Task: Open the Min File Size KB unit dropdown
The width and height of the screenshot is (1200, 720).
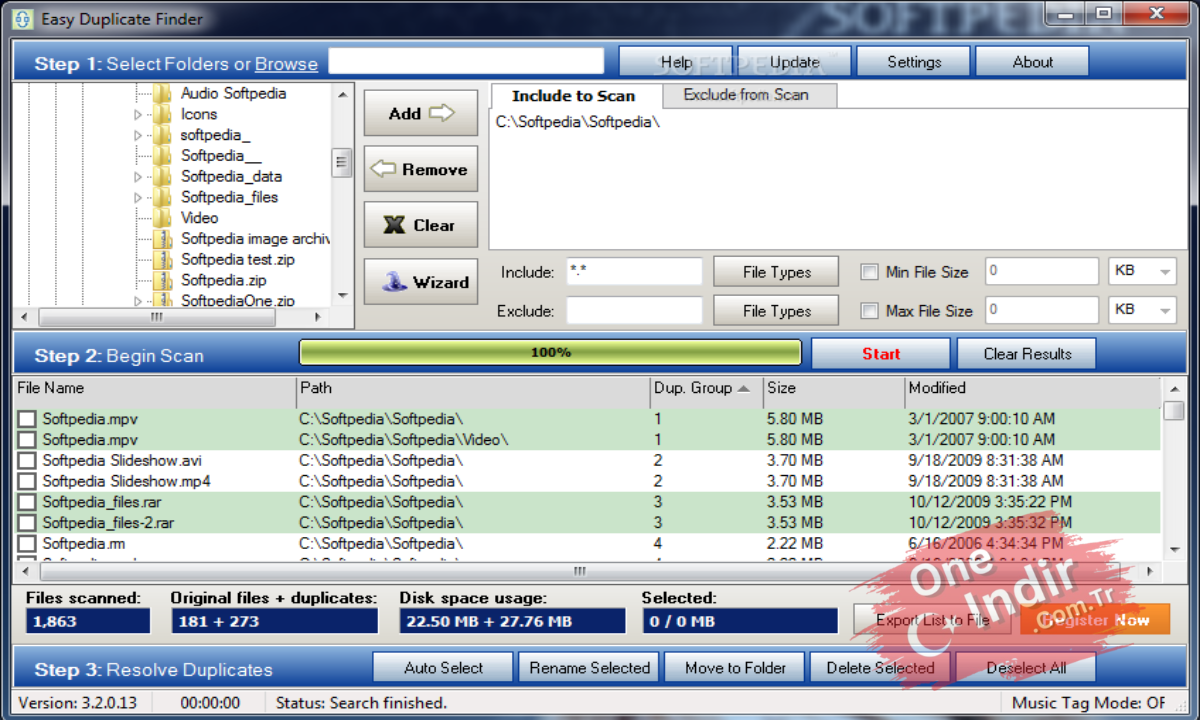Action: 1142,271
